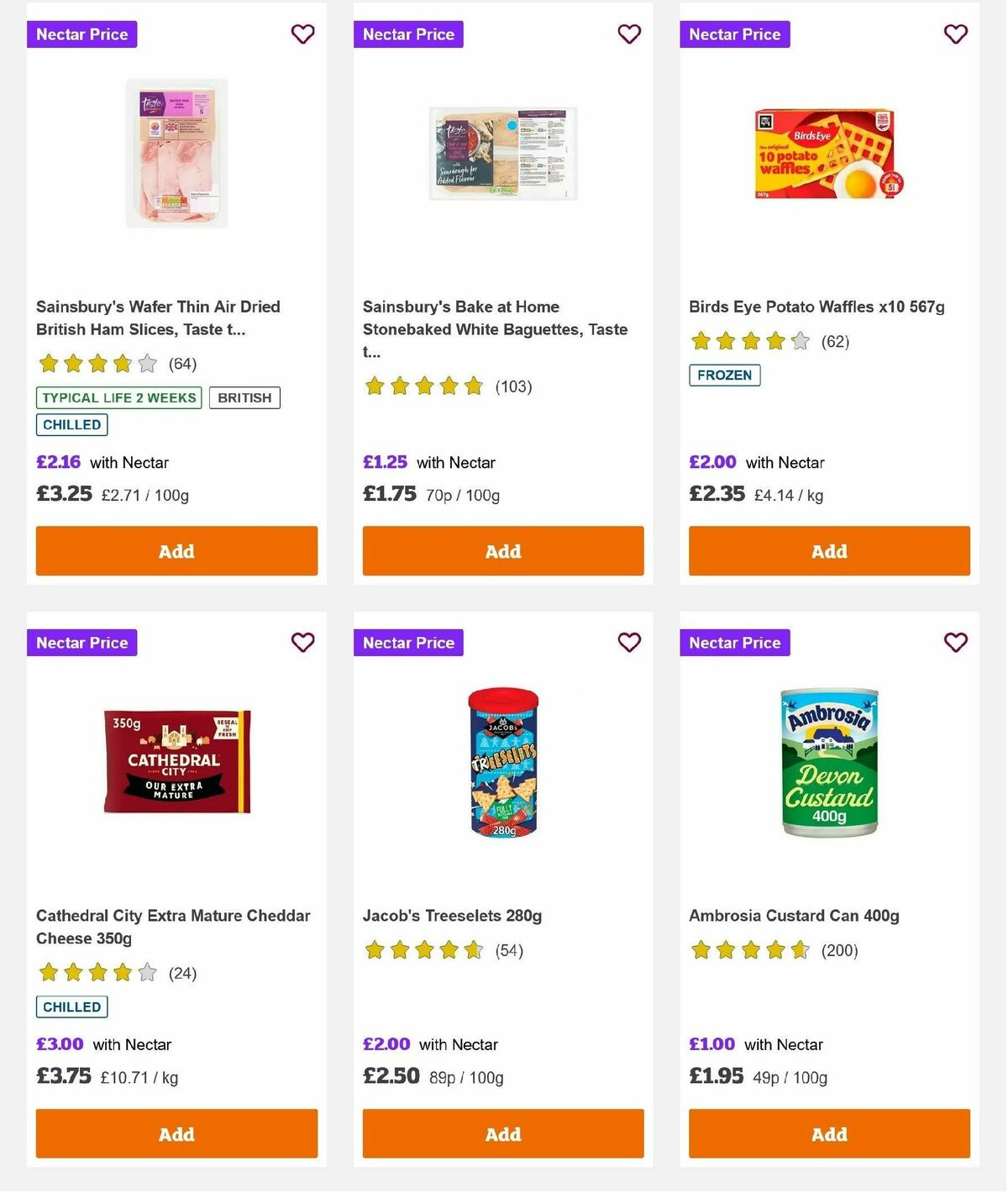Open the Cathedral City Extra Mature Cheddar product page
The height and width of the screenshot is (1193, 1008).
click(x=173, y=927)
